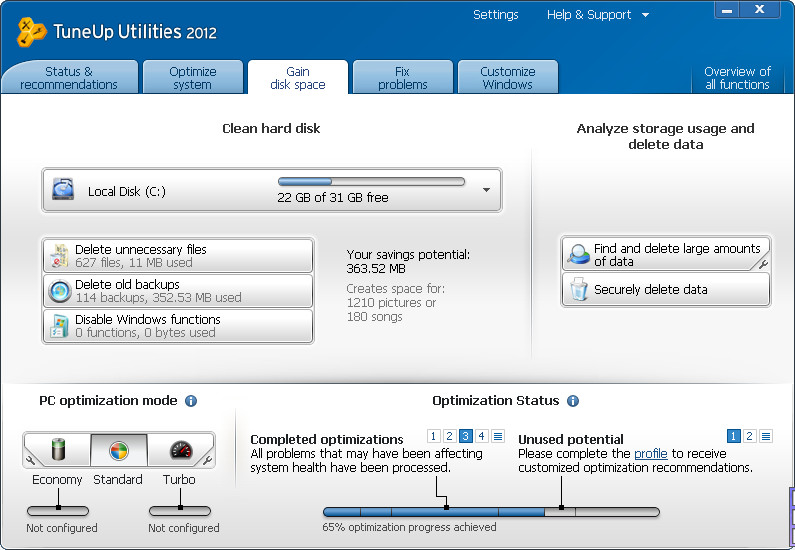Switch to Economy battery mode
Screen dimensions: 795x550
click(x=58, y=450)
